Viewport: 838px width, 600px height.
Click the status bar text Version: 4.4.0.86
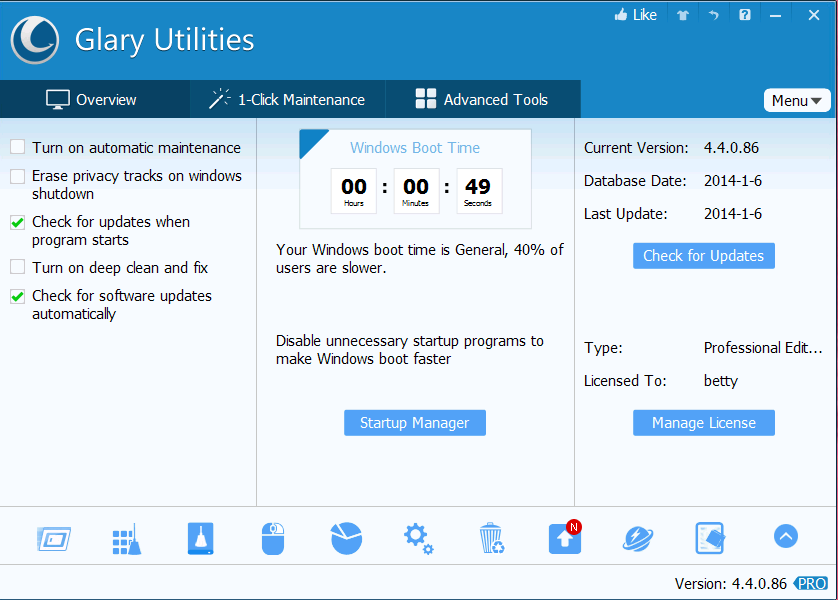coord(731,584)
